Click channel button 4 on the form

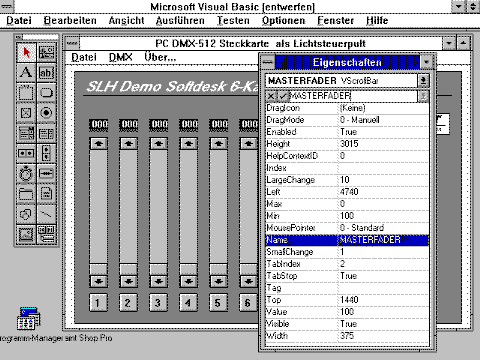188,302
